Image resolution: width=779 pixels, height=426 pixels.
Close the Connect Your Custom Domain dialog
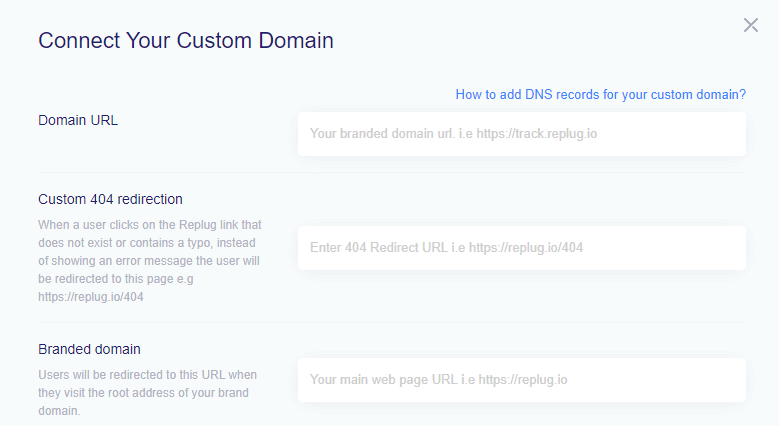[x=751, y=25]
